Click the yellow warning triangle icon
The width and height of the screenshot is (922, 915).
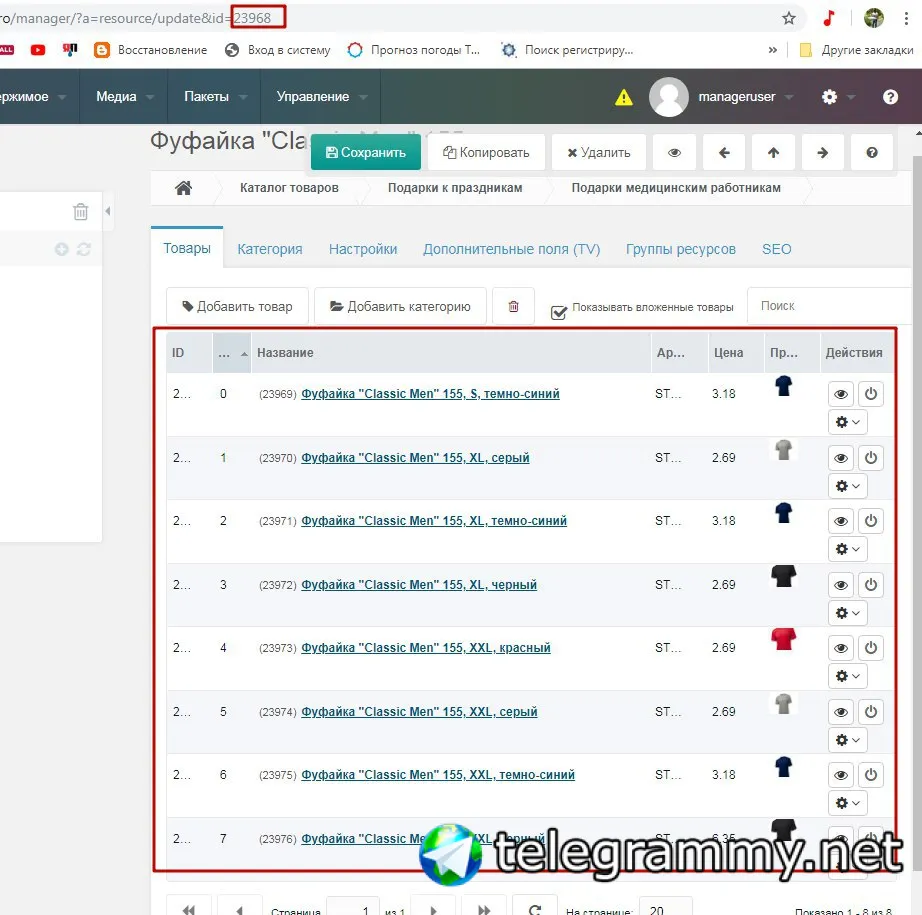pos(624,97)
